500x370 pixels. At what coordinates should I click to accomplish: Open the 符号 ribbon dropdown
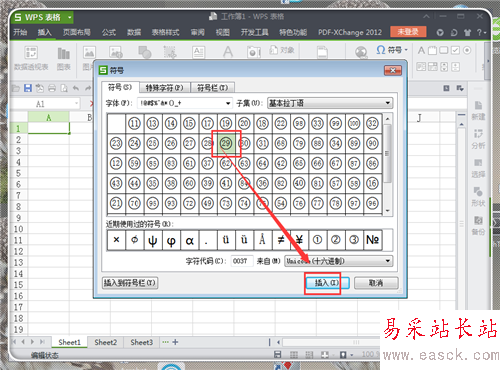point(392,50)
